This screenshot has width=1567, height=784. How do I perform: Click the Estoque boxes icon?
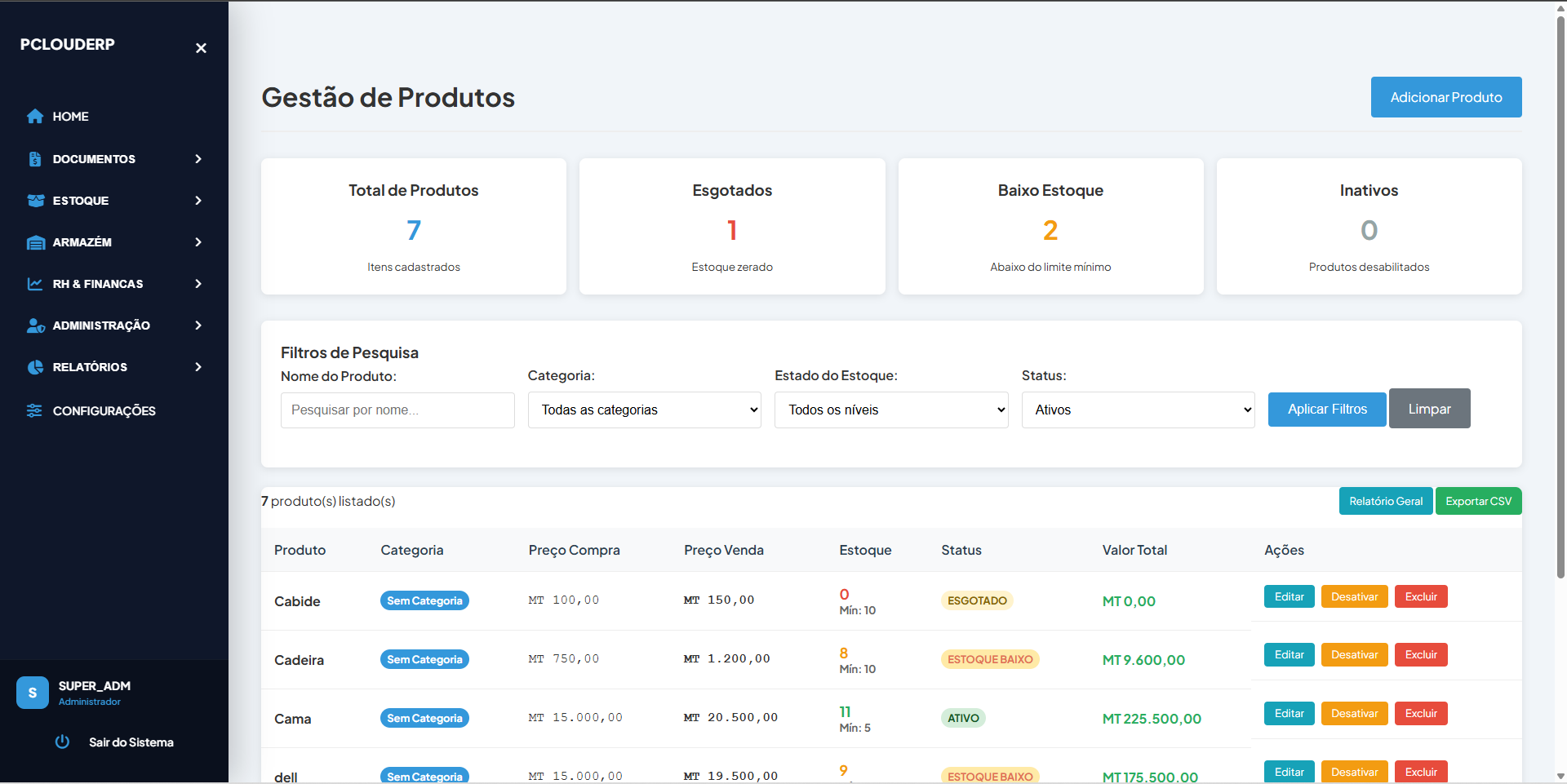point(35,201)
